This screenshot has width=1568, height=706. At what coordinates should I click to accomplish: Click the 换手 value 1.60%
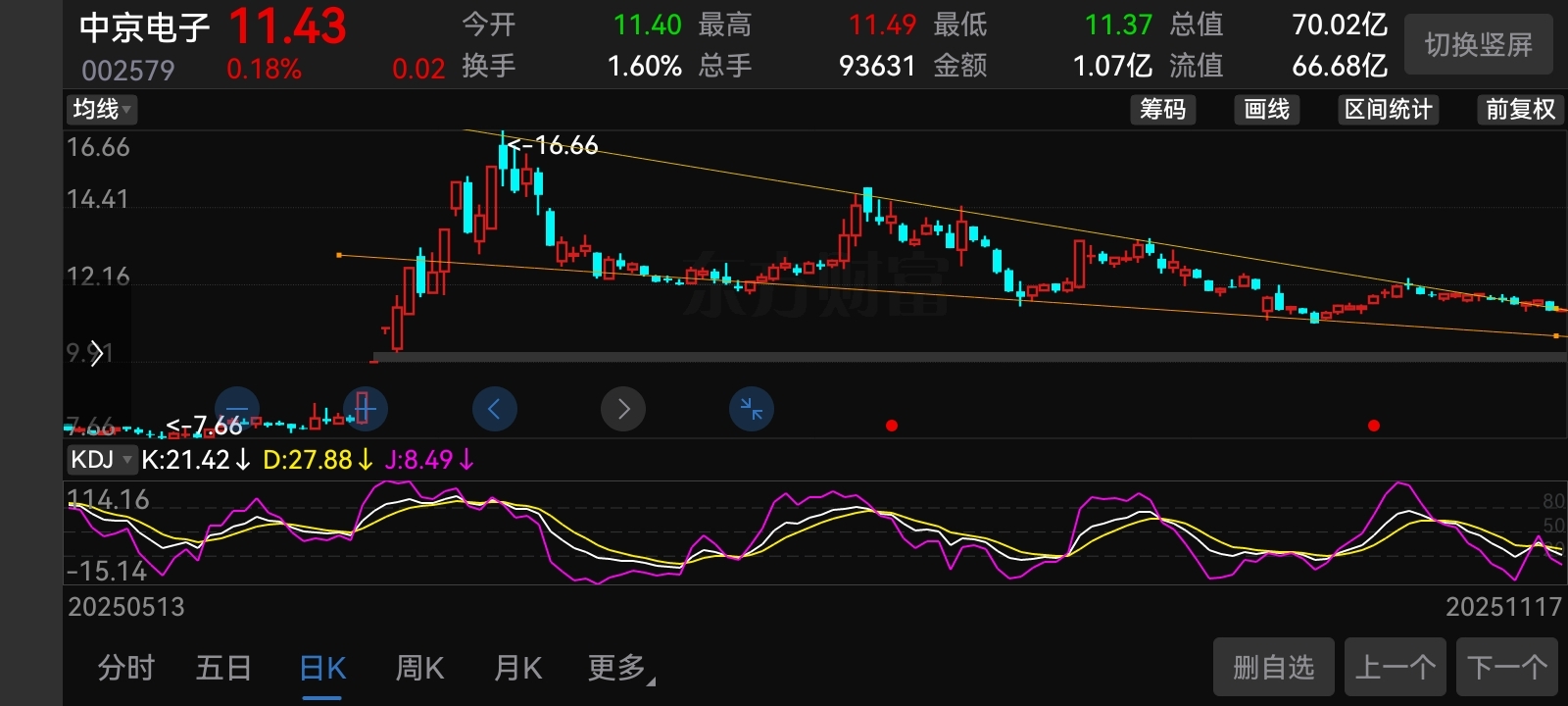tap(645, 67)
